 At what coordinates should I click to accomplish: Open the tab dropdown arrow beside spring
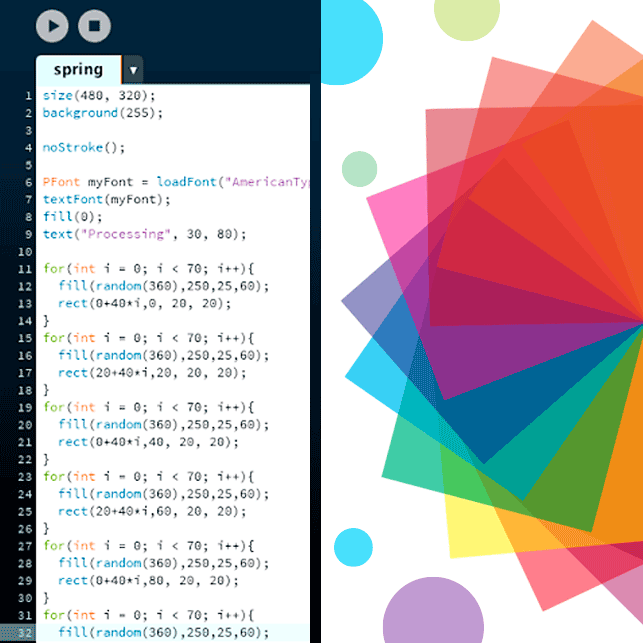133,70
